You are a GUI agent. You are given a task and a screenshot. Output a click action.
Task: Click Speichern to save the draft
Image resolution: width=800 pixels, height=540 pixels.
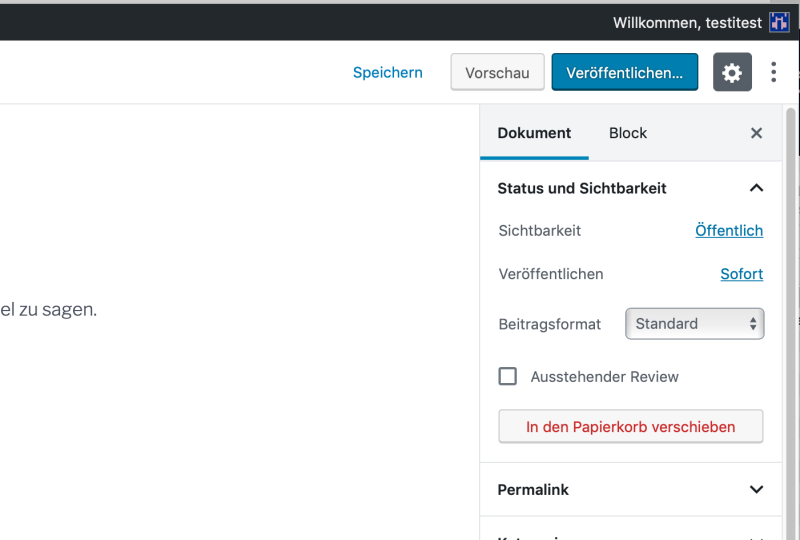387,73
